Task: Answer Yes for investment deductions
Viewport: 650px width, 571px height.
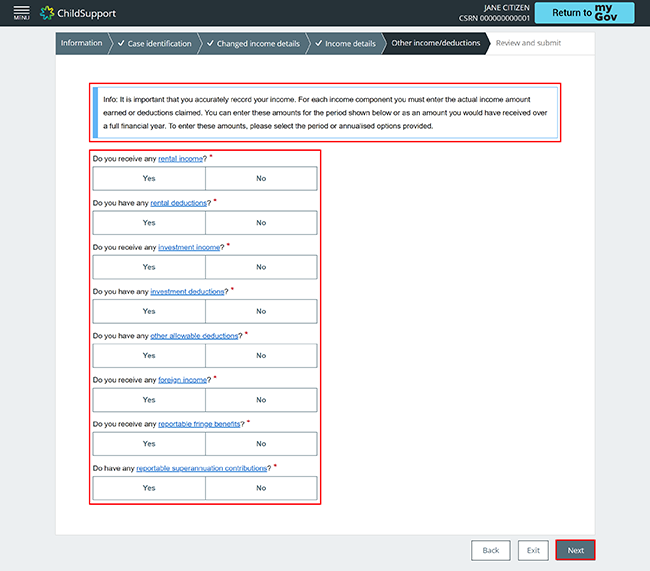Action: [149, 311]
